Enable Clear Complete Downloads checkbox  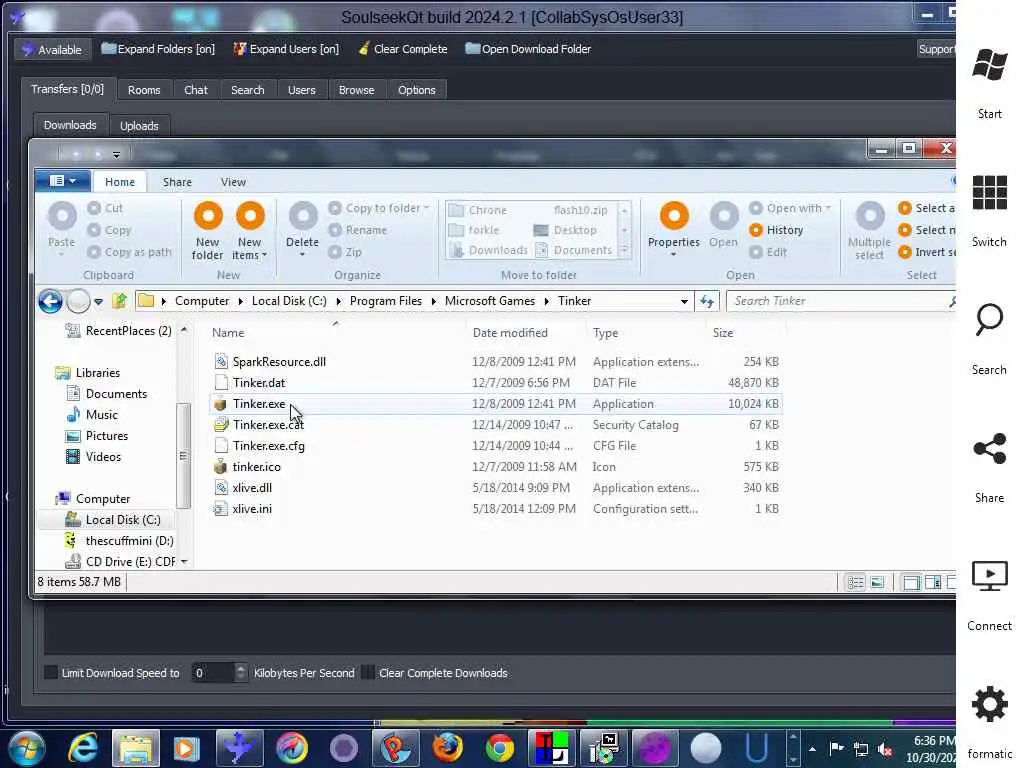coord(368,673)
